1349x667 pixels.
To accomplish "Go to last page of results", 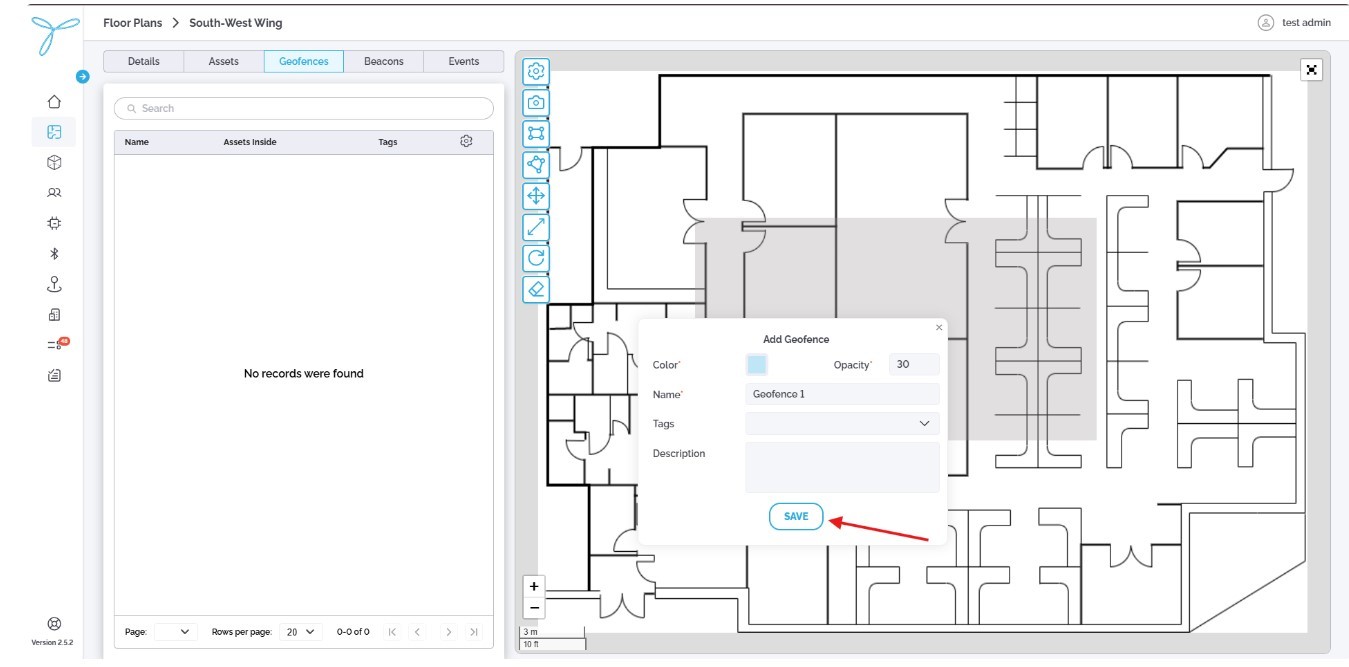I will [x=474, y=632].
